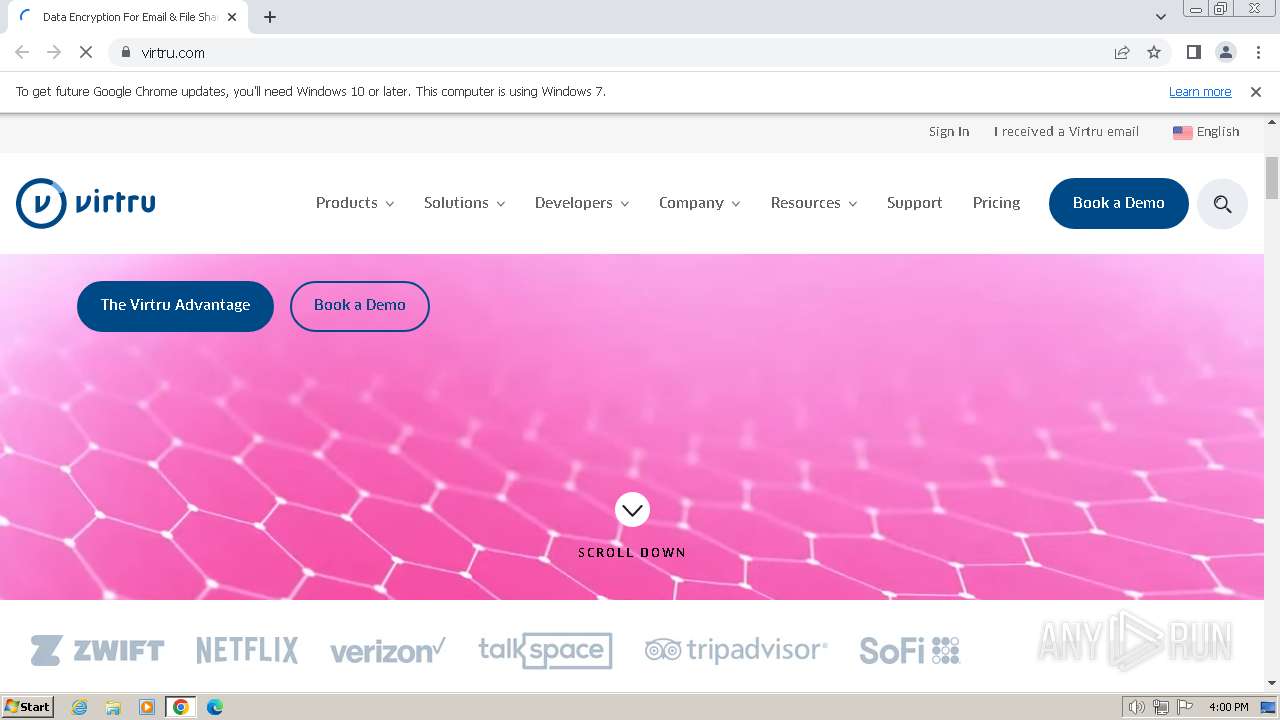Expand the Products menu
This screenshot has width=1280, height=720.
point(355,203)
